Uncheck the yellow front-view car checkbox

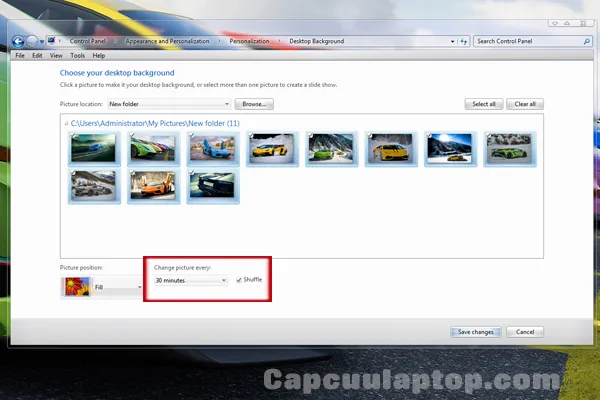coord(370,135)
